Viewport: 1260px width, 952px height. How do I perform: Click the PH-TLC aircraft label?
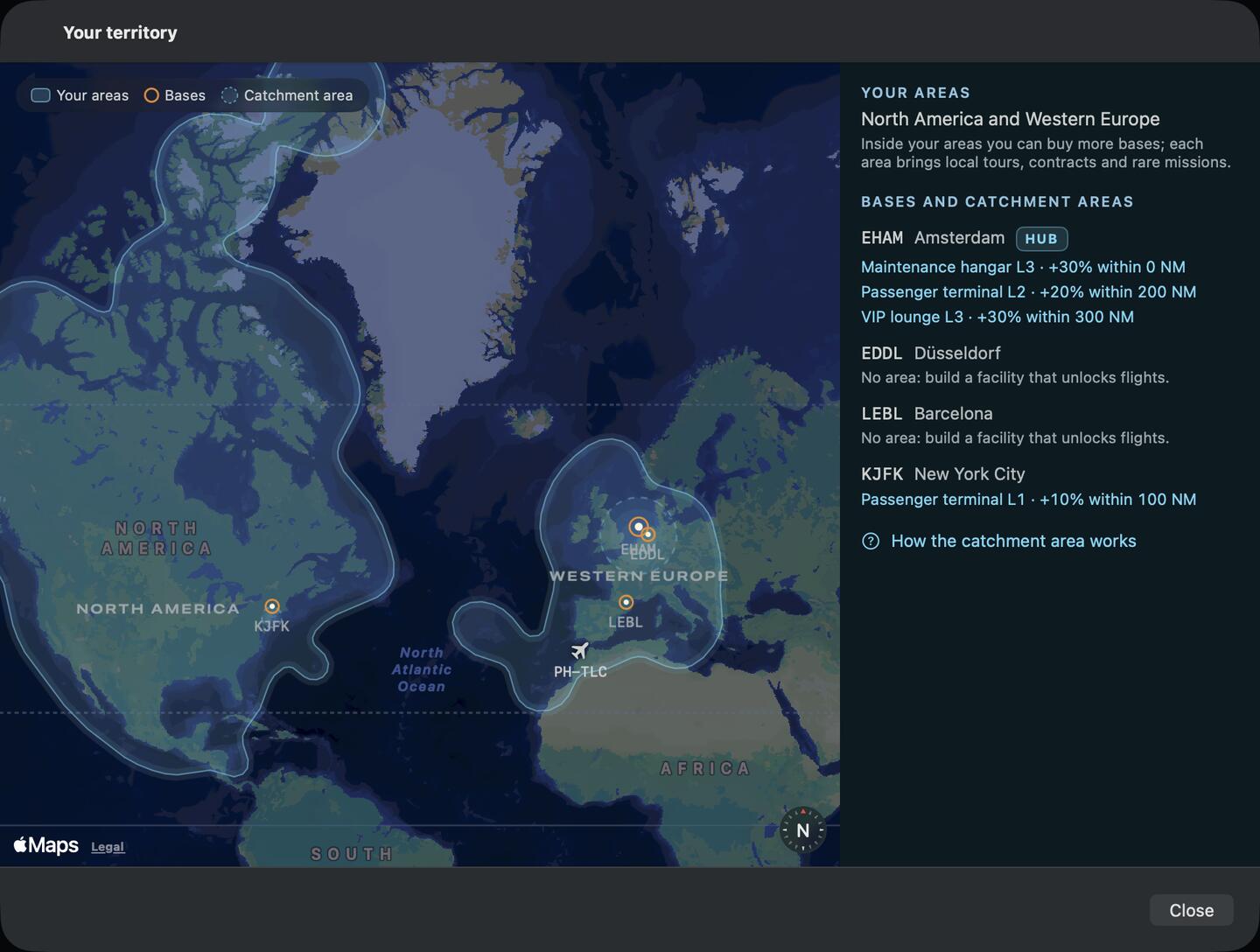(x=580, y=672)
